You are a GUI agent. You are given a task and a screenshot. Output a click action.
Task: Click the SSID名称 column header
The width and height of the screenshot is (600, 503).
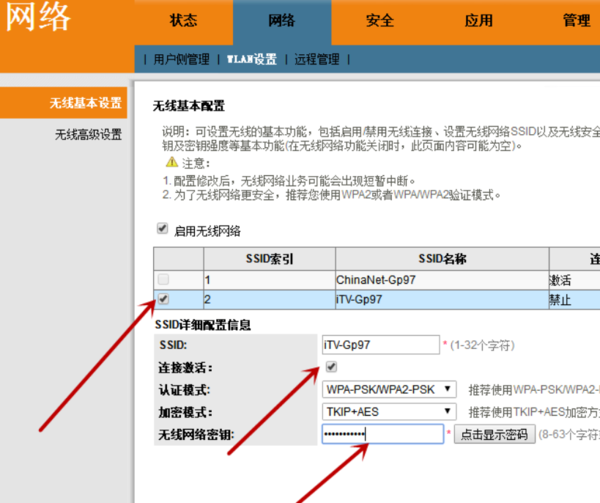(x=442, y=259)
